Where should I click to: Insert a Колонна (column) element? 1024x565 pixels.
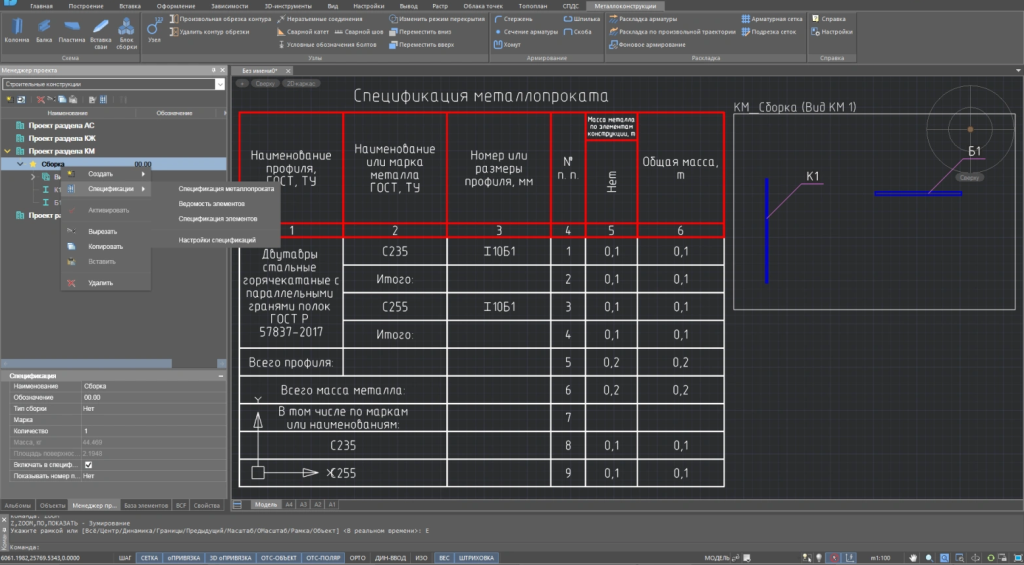(17, 30)
